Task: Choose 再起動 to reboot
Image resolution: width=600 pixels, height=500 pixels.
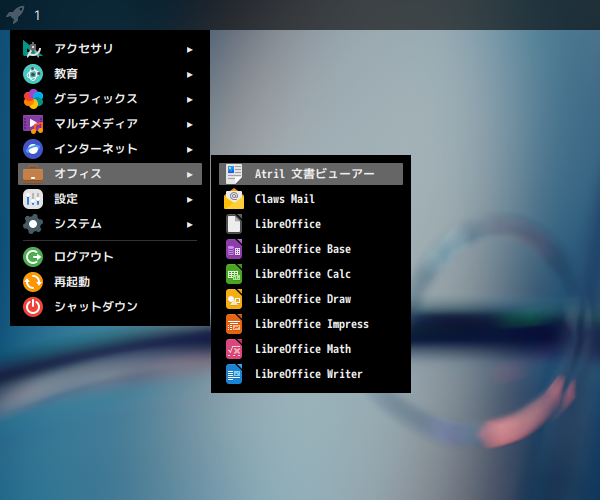Action: [110, 282]
